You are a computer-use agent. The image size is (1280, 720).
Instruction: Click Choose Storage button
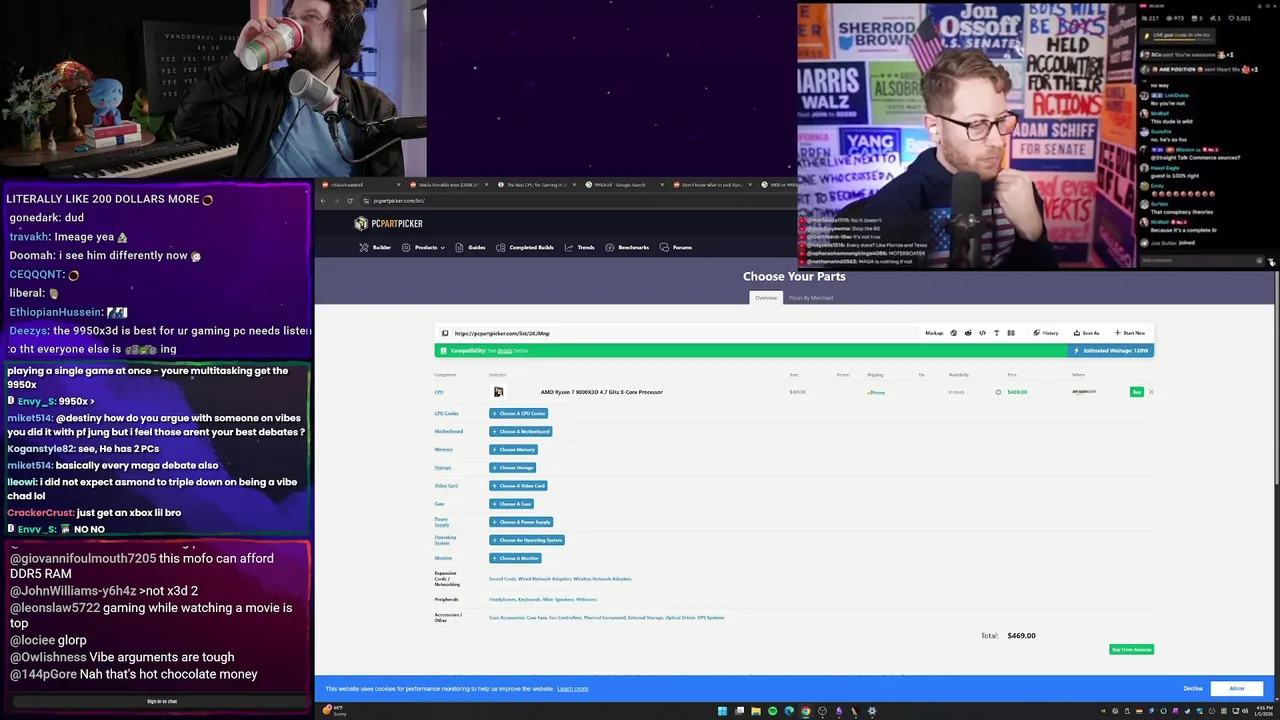pyautogui.click(x=513, y=467)
